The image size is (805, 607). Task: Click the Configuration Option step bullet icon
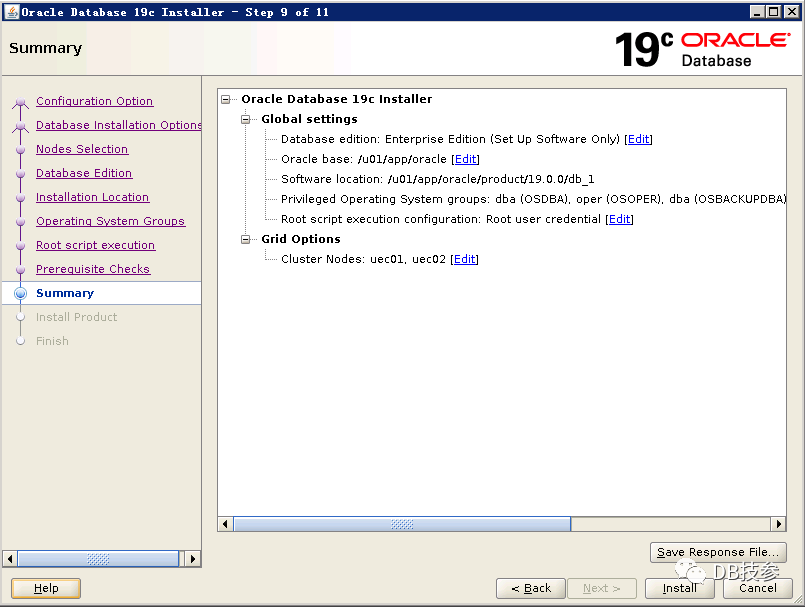coord(20,102)
